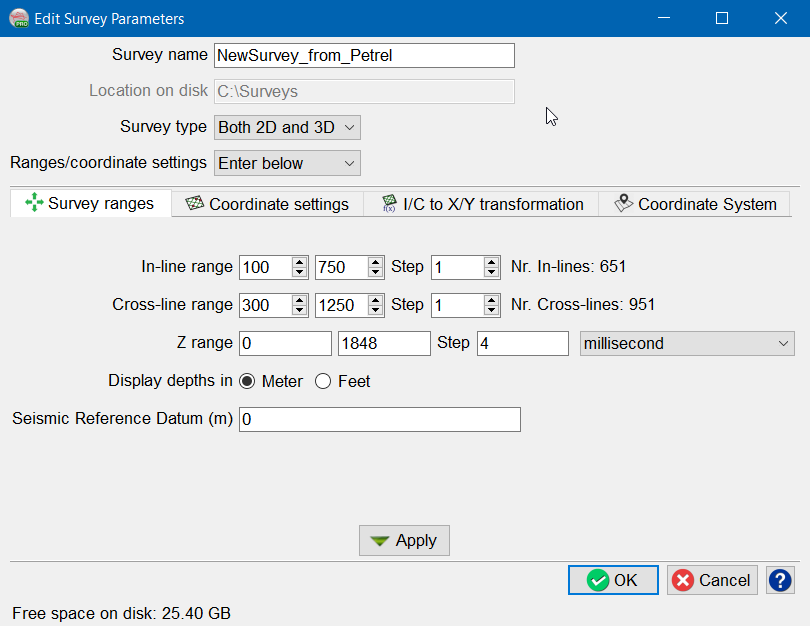Increase the In-line Step value
The image size is (810, 626).
point(491,262)
